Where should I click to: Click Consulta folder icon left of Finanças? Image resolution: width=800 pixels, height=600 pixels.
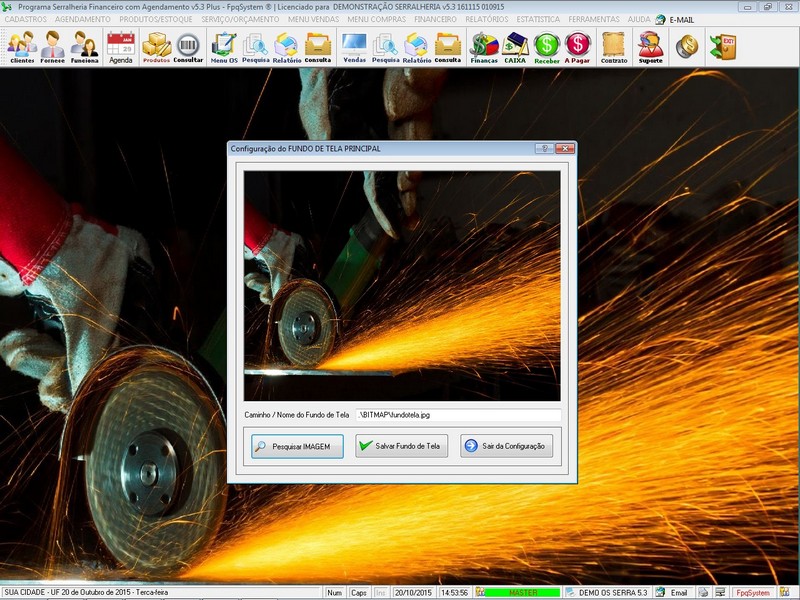pyautogui.click(x=448, y=47)
